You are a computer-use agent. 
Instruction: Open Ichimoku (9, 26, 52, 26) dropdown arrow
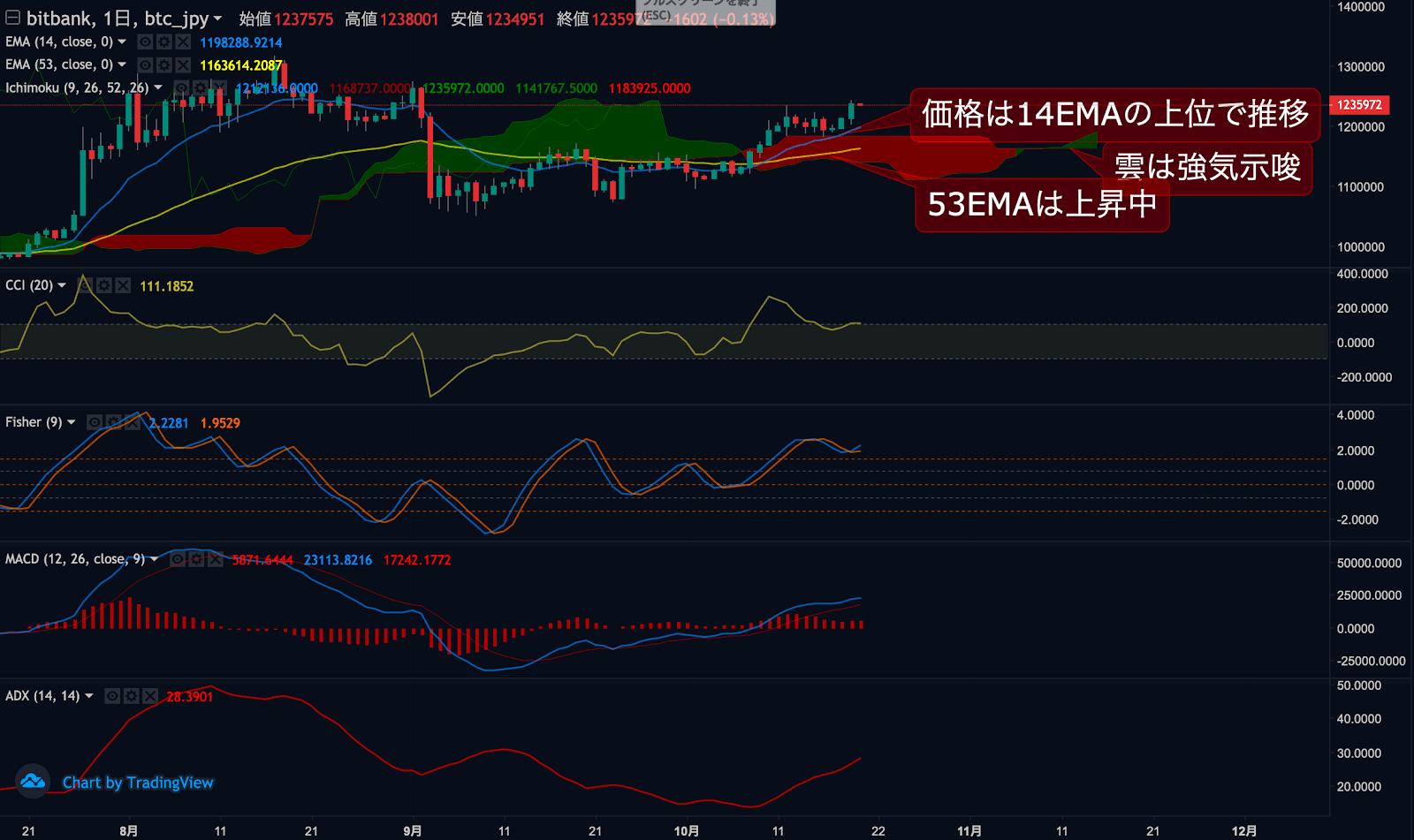(x=158, y=87)
